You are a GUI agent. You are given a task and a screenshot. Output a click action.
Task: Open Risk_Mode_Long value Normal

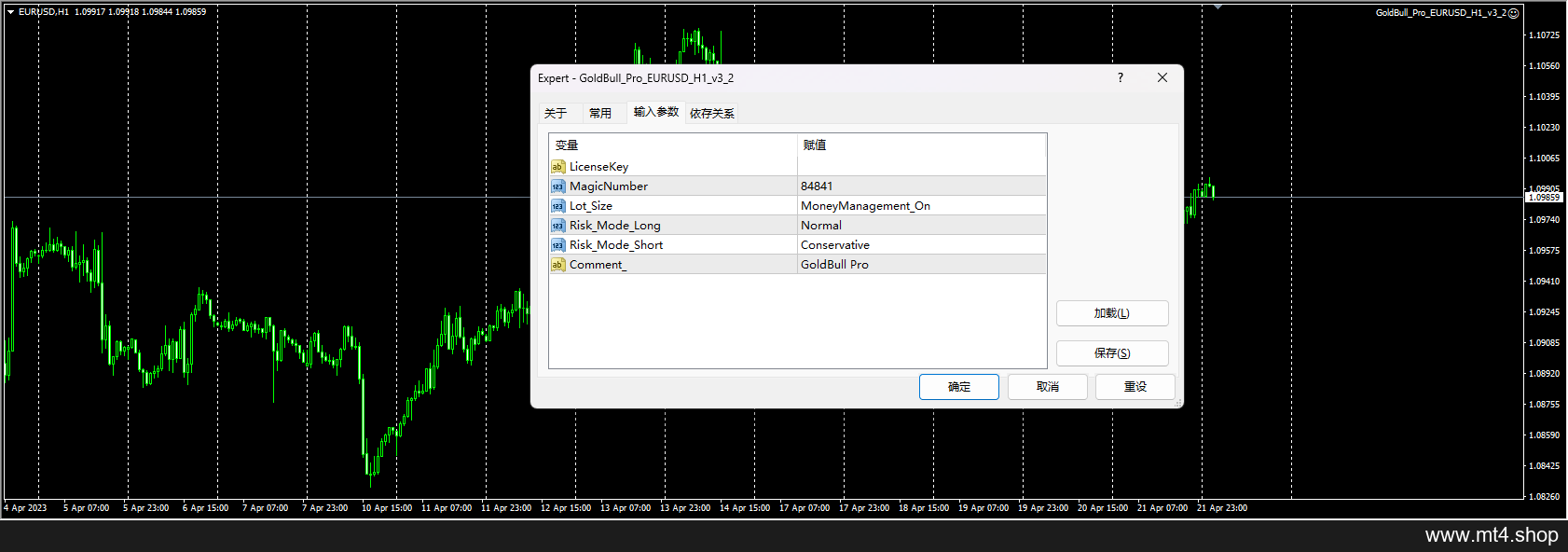pyautogui.click(x=922, y=226)
